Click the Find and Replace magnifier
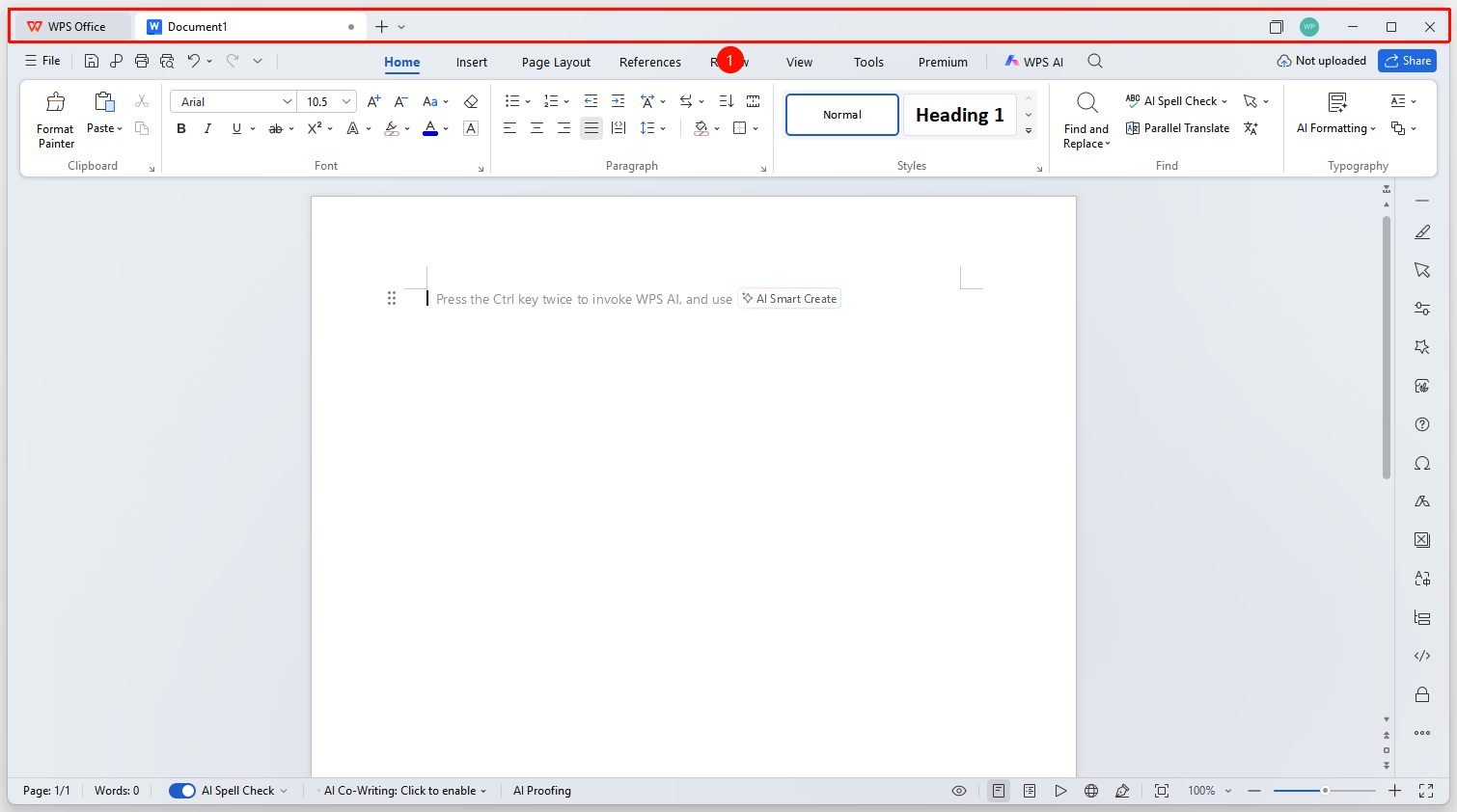The image size is (1457, 812). coord(1086,102)
